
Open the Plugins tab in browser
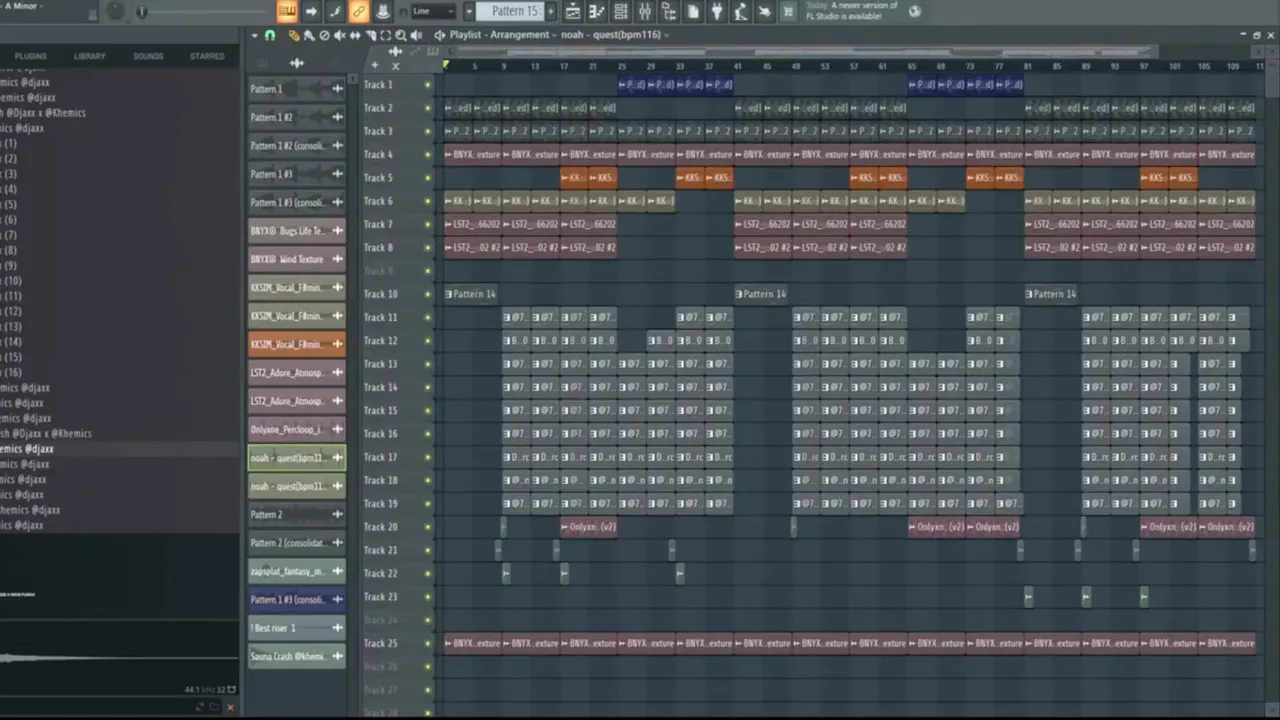pos(30,56)
